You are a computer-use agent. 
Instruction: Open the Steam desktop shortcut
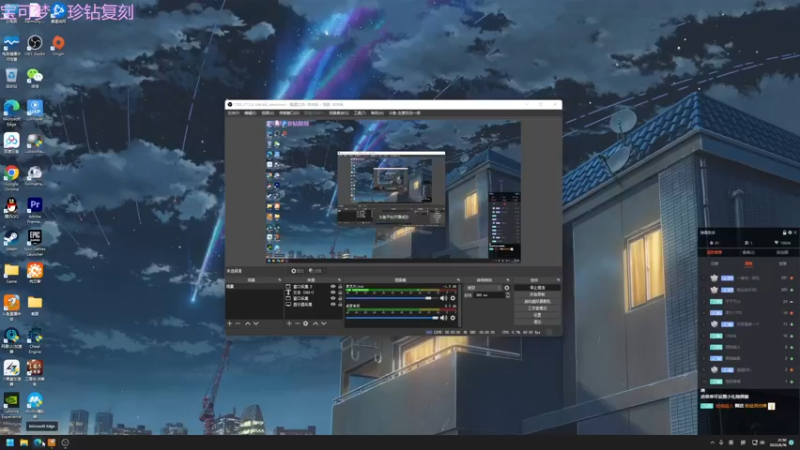pyautogui.click(x=11, y=238)
